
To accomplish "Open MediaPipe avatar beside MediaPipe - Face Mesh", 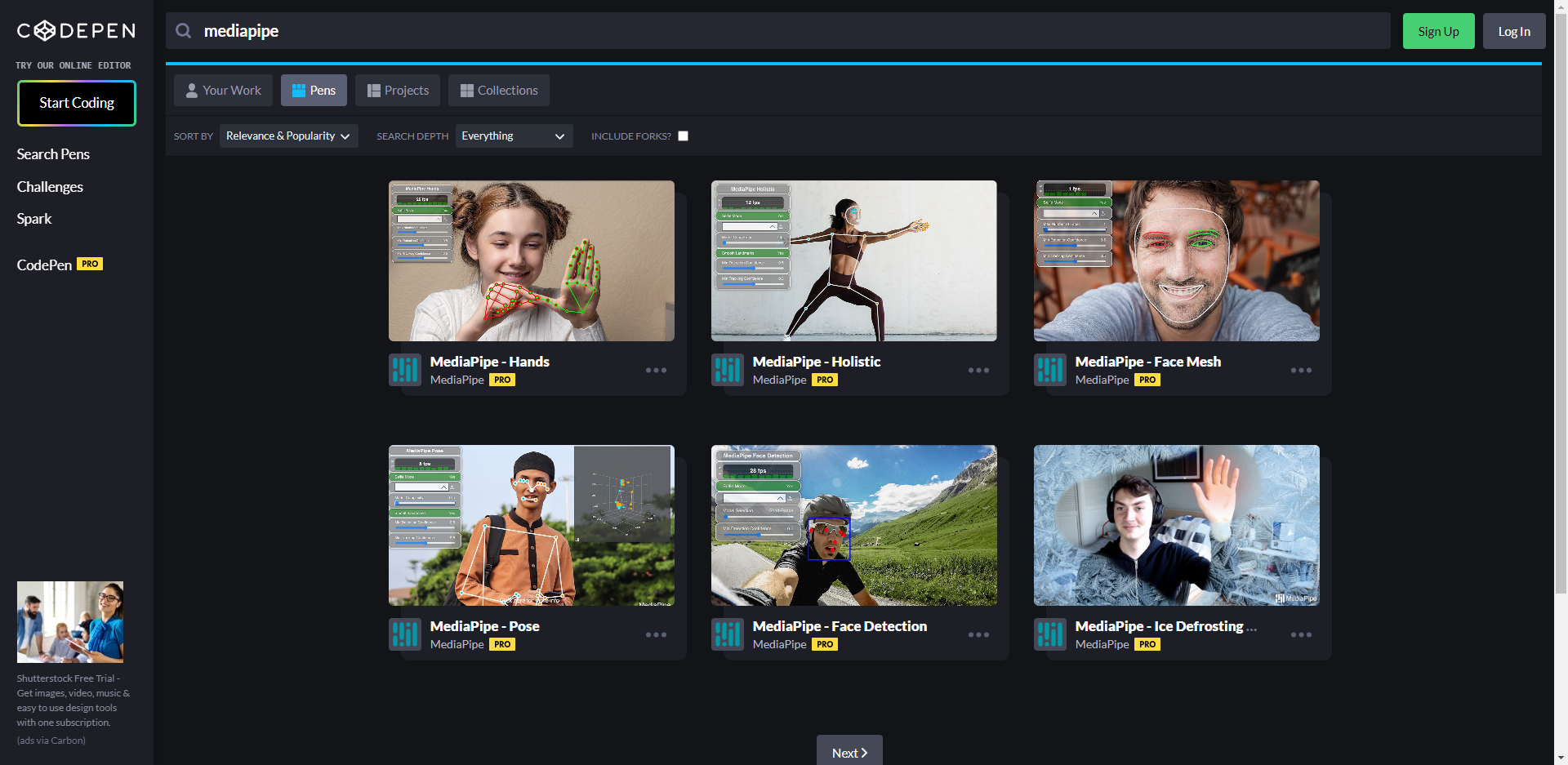I will click(1050, 370).
